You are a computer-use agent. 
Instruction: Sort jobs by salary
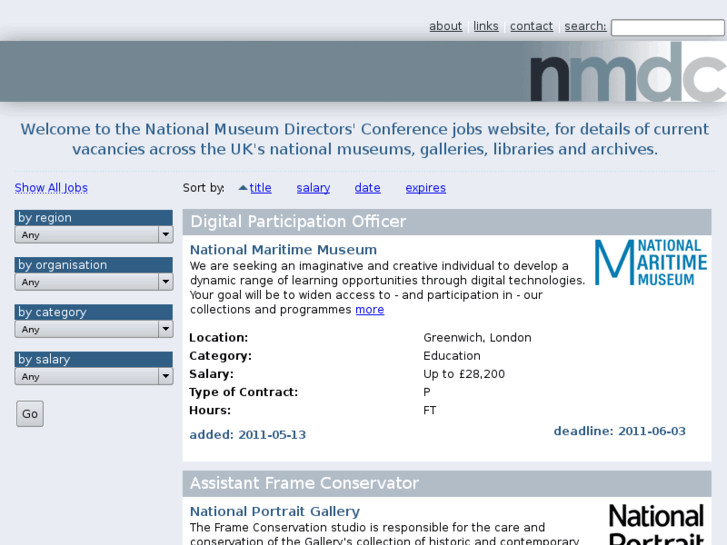(313, 188)
